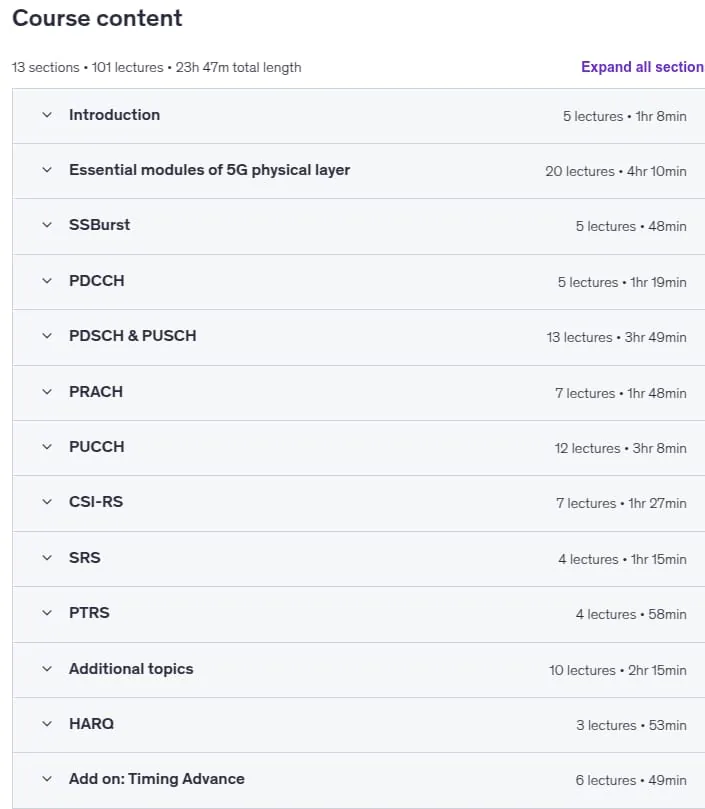This screenshot has height=809, width=705.
Task: Expand PDSCH & PUSCH chevron icon
Action: click(x=47, y=336)
